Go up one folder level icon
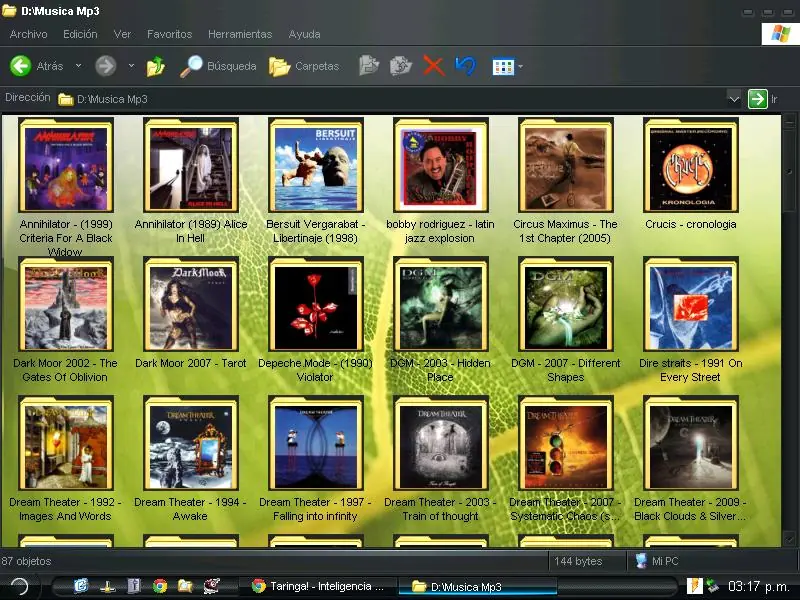The image size is (800, 600). (156, 66)
